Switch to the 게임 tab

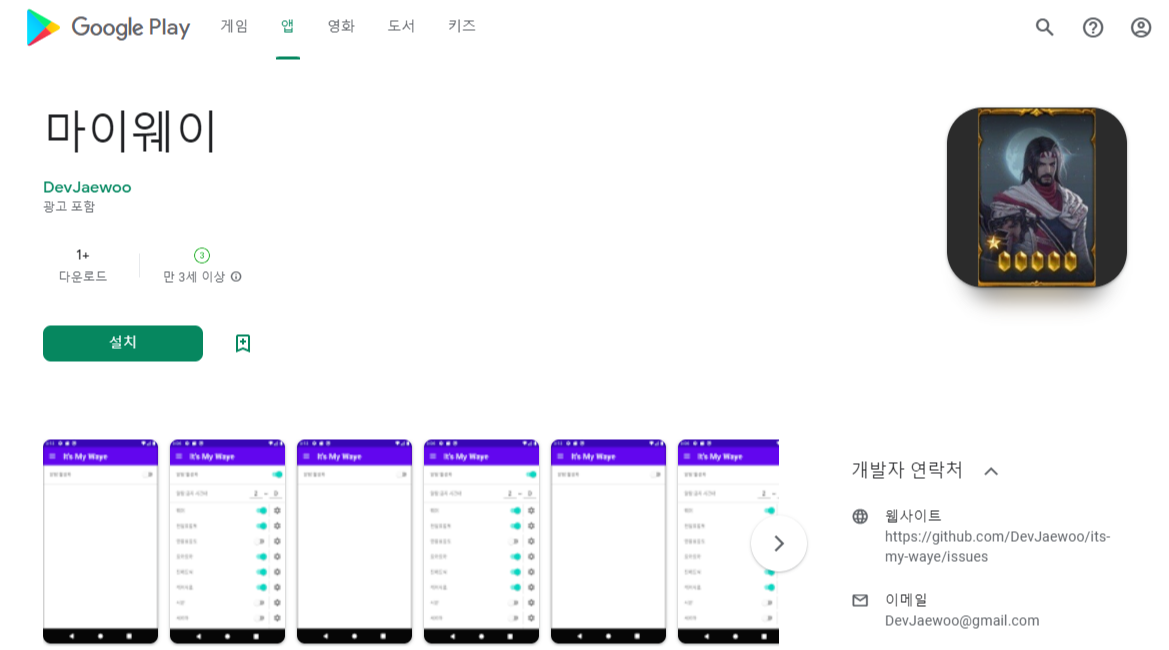(x=233, y=27)
